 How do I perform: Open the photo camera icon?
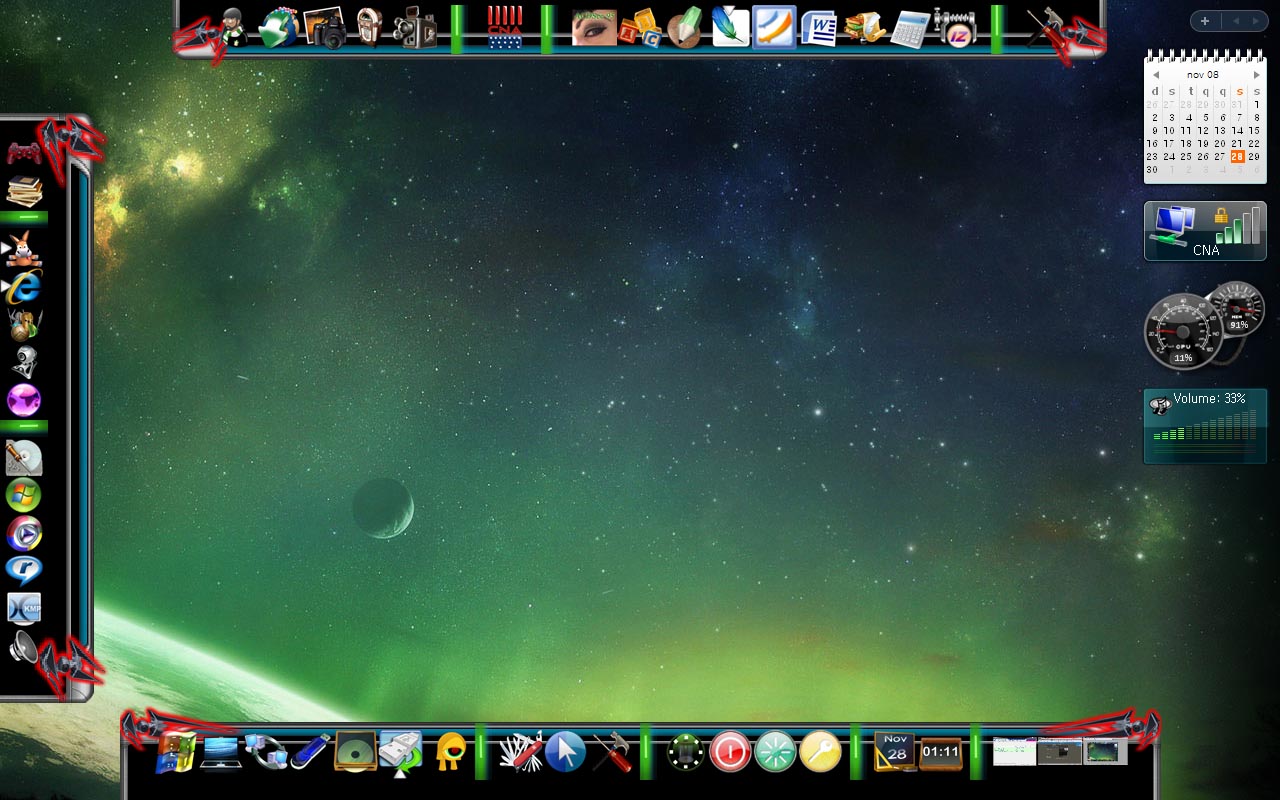click(x=324, y=28)
